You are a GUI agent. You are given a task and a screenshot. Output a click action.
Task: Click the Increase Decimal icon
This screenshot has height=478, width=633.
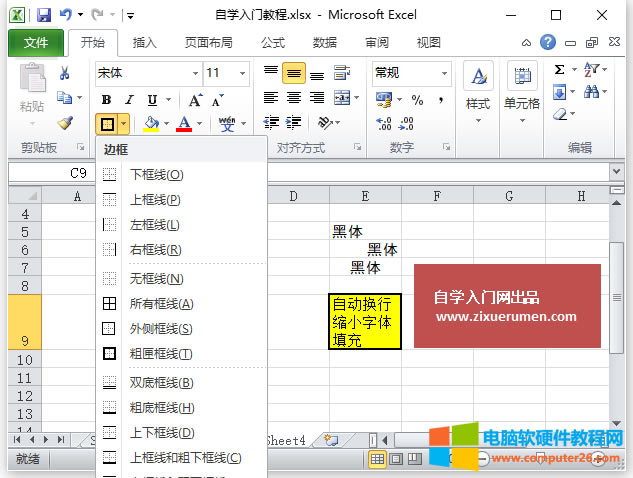(x=384, y=123)
